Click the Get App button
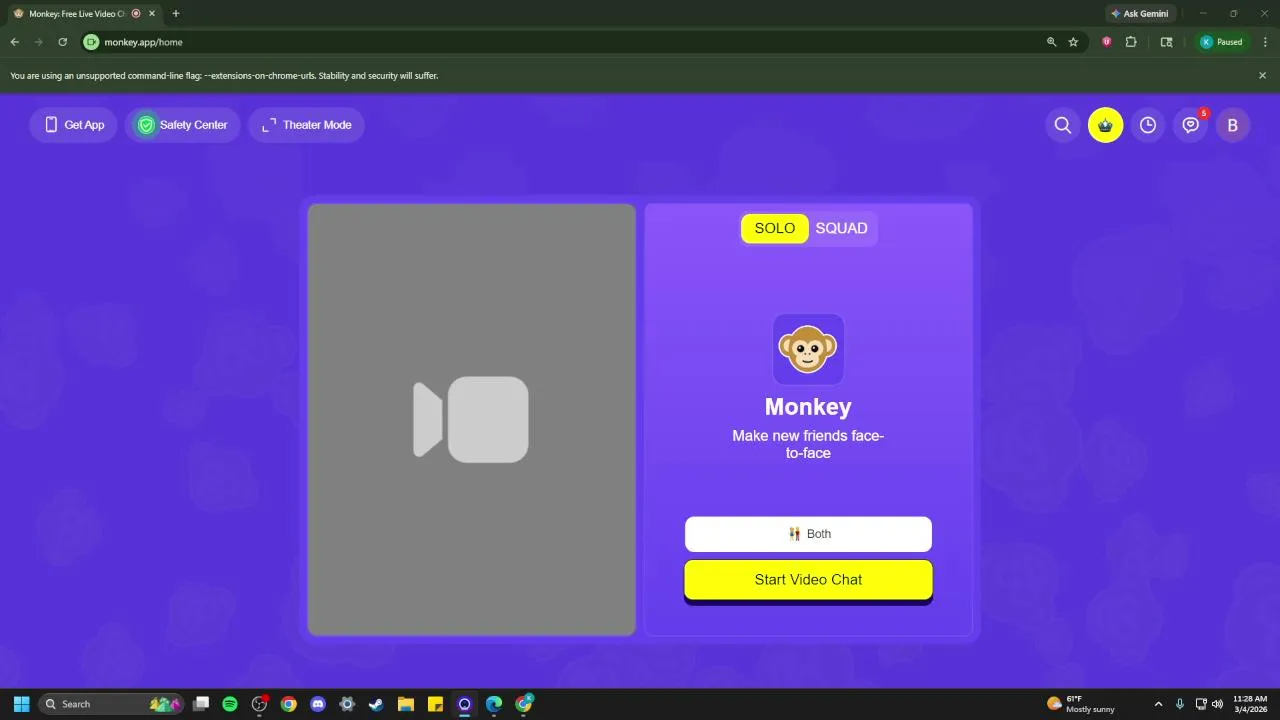Screen dimensions: 1280x720 74,125
